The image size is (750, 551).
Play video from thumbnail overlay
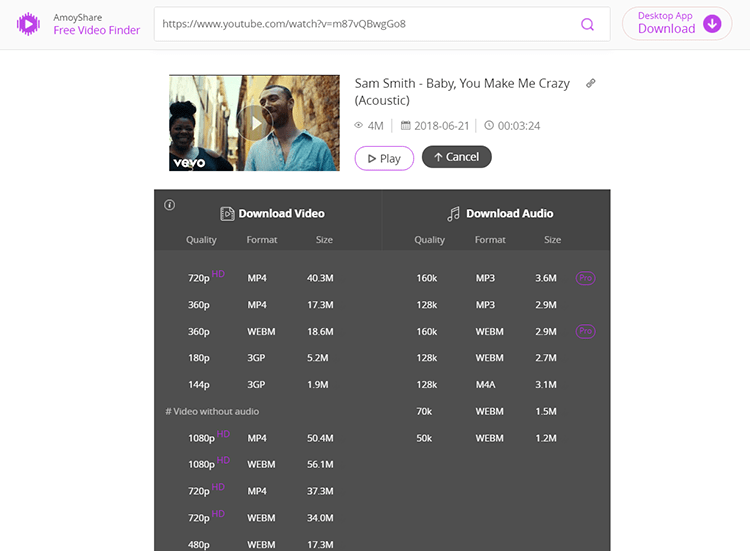point(254,123)
